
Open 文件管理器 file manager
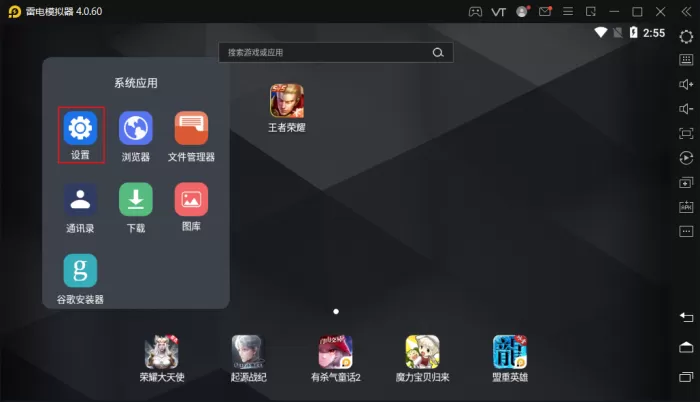(x=191, y=129)
